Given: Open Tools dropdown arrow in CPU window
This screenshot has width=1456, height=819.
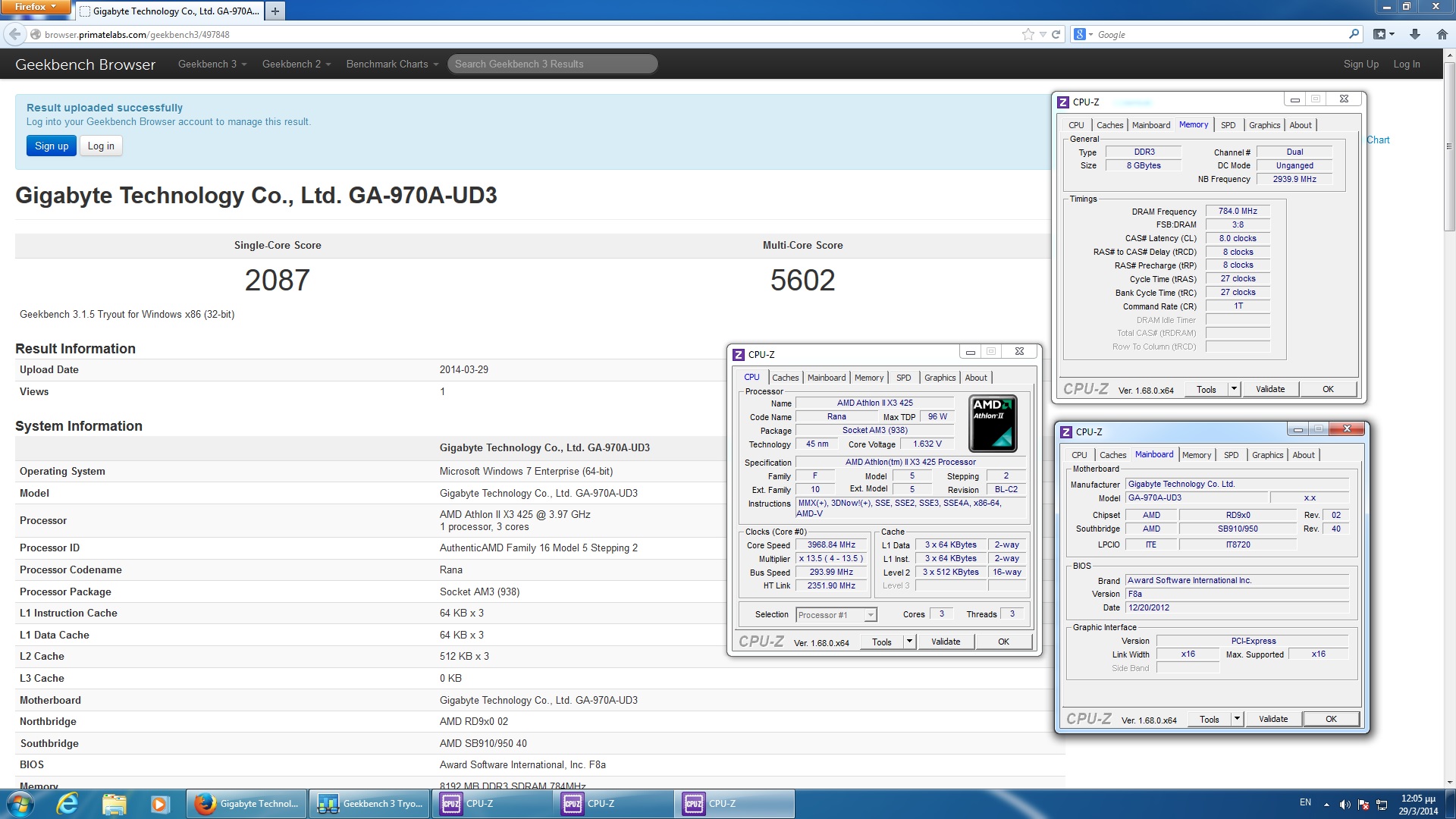Looking at the screenshot, I should point(909,642).
